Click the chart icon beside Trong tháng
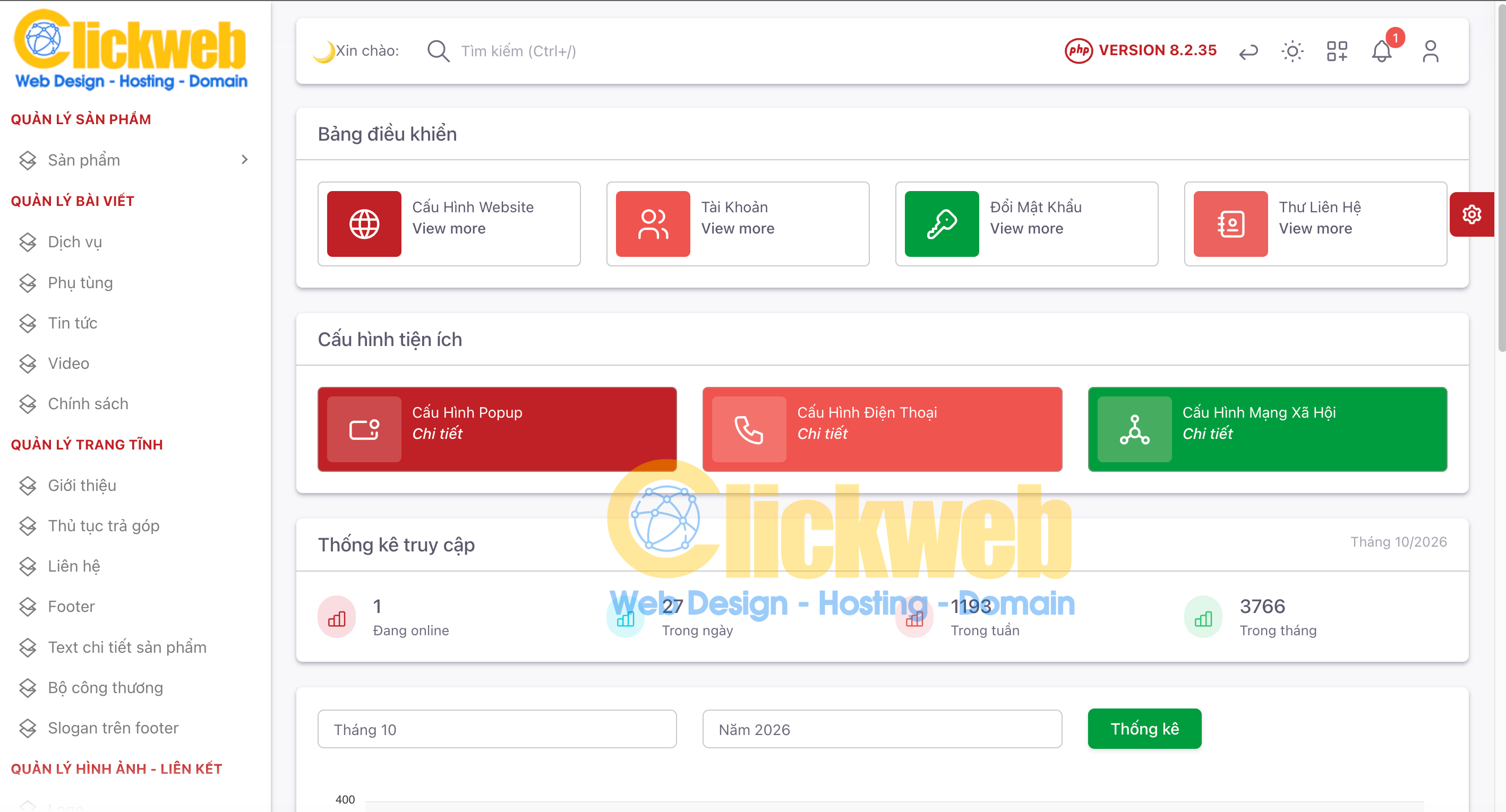Image resolution: width=1506 pixels, height=812 pixels. pyautogui.click(x=1203, y=617)
